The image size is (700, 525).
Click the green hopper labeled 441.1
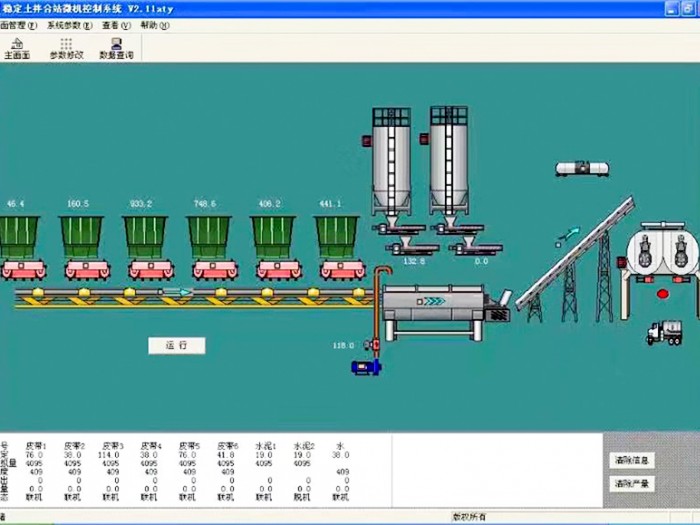[337, 237]
